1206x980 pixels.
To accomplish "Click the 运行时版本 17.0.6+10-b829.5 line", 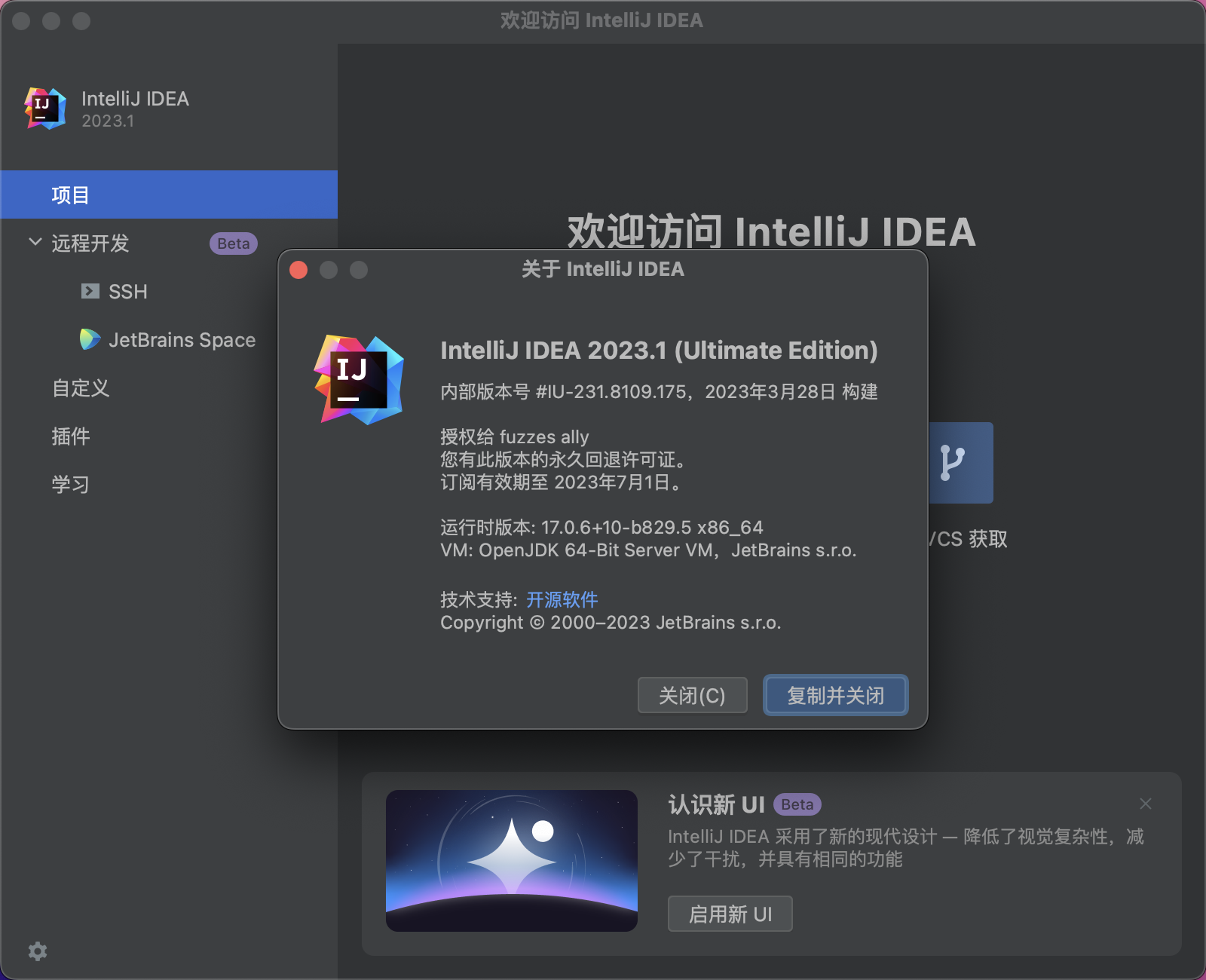I will pyautogui.click(x=601, y=528).
